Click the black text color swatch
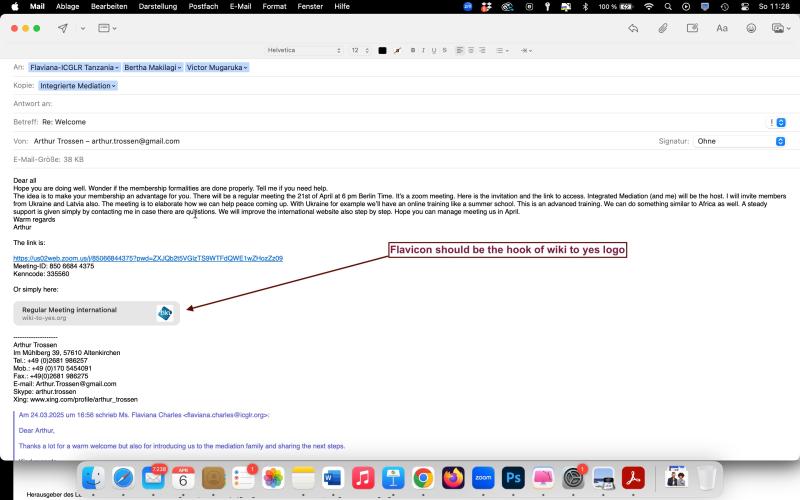The height and width of the screenshot is (500, 800). (382, 50)
